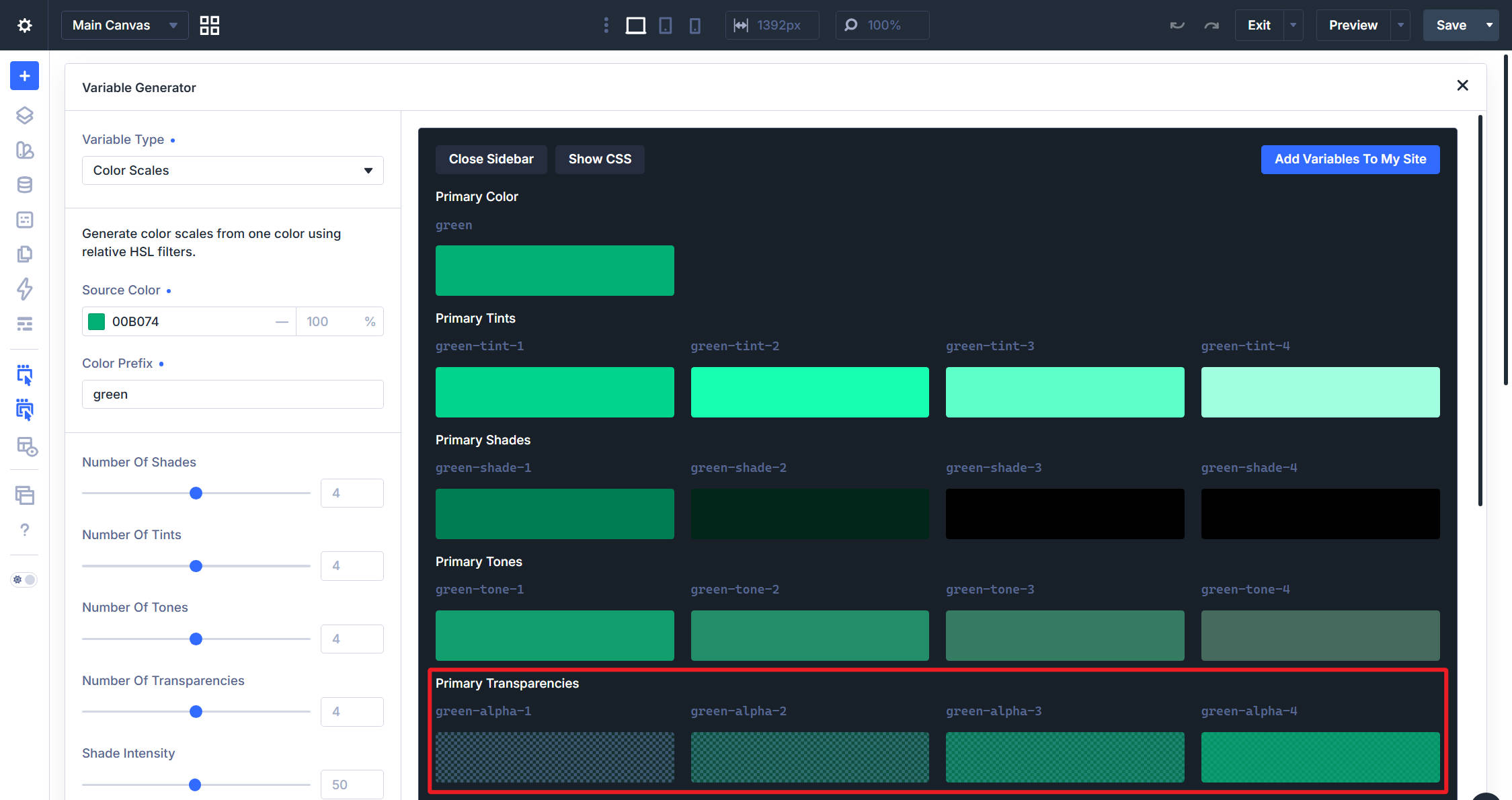Open the table preview eye icon

26,446
